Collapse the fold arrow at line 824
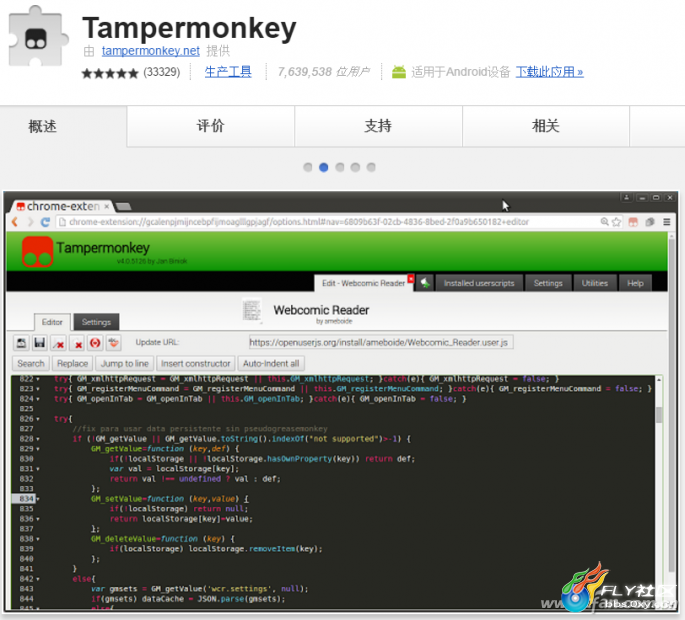This screenshot has height=620, width=685. click(38, 399)
